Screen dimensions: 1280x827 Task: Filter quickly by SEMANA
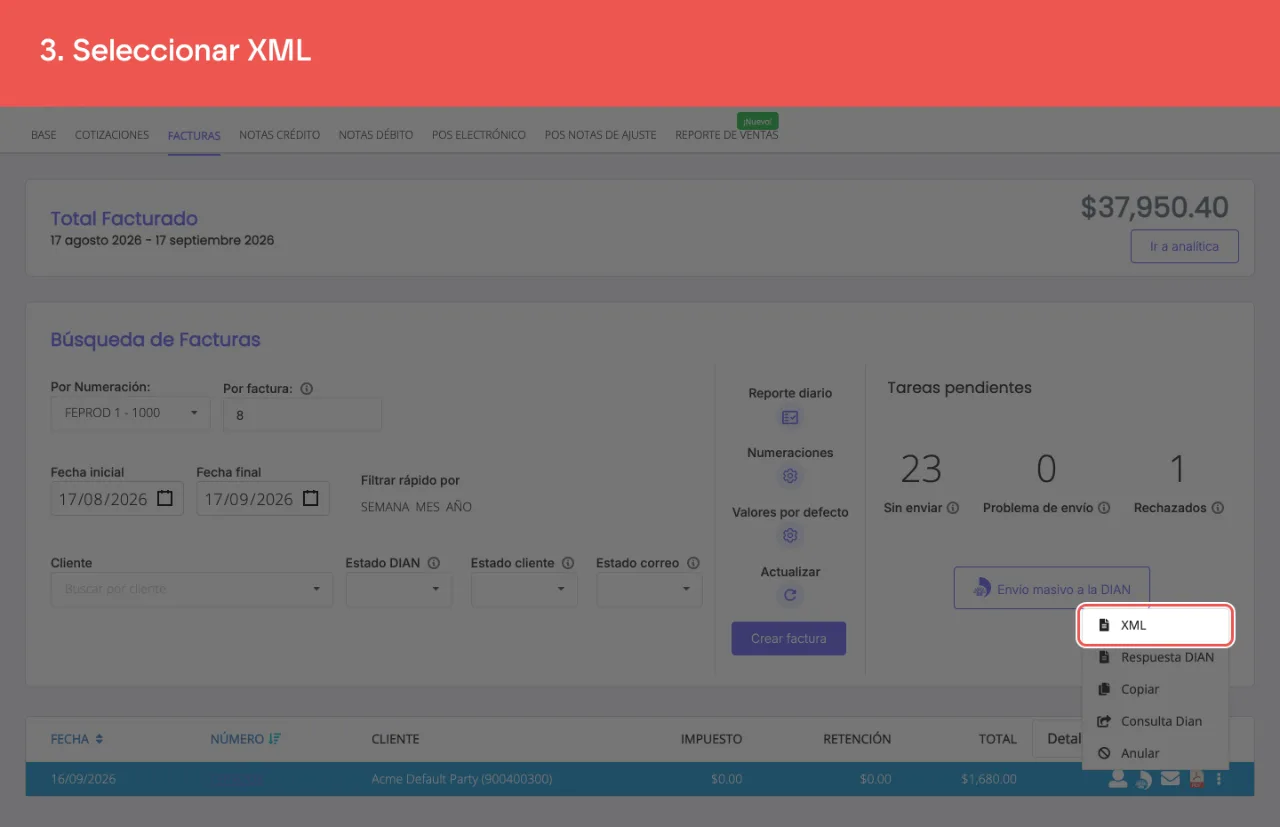click(385, 507)
